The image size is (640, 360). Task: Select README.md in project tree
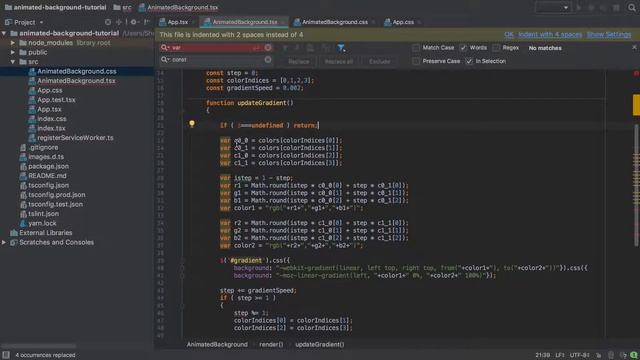point(47,176)
